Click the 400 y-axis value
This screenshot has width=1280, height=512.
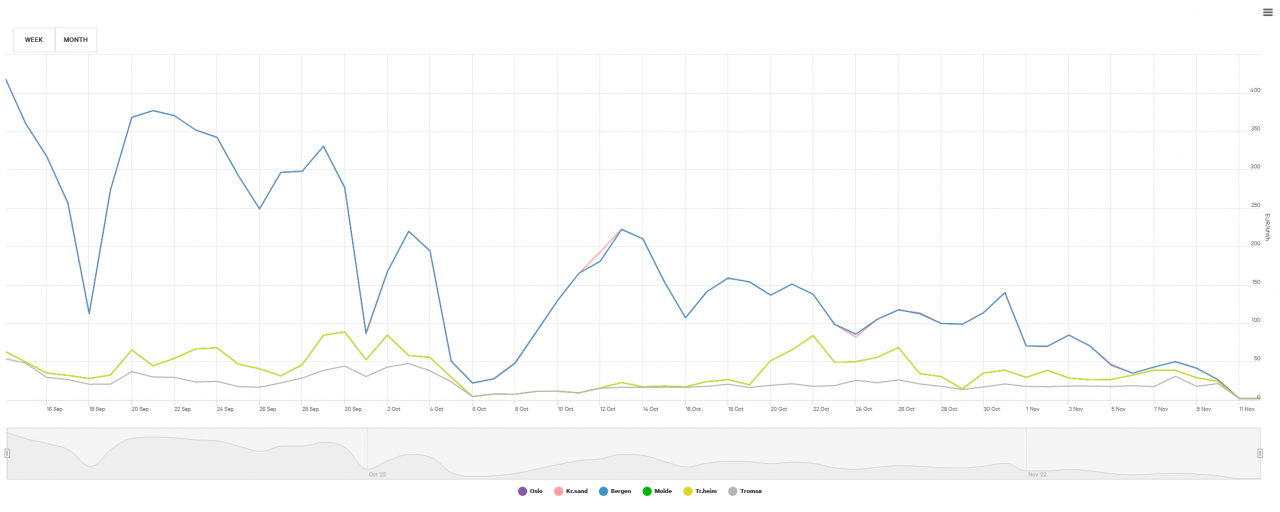(1254, 91)
